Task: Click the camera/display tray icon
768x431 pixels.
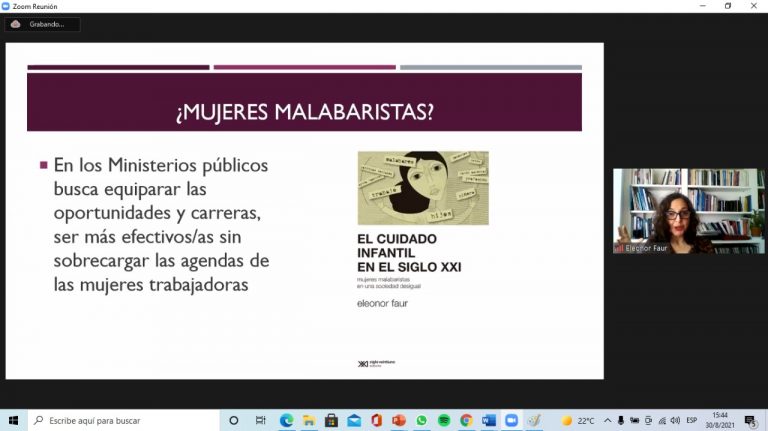Action: (648, 420)
